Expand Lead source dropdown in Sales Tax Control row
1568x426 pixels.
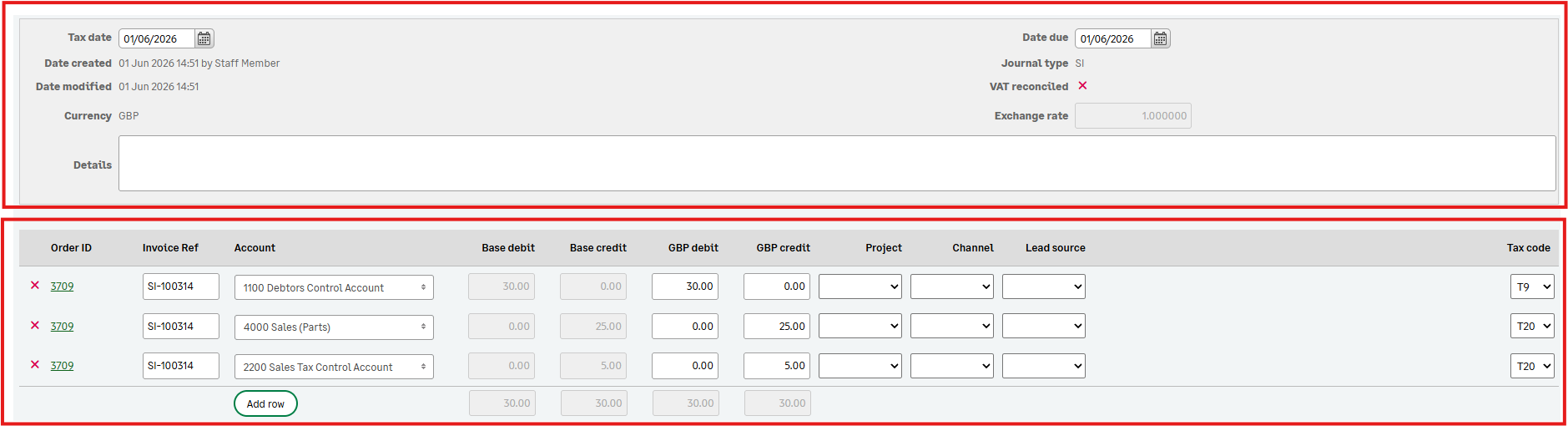[1044, 366]
